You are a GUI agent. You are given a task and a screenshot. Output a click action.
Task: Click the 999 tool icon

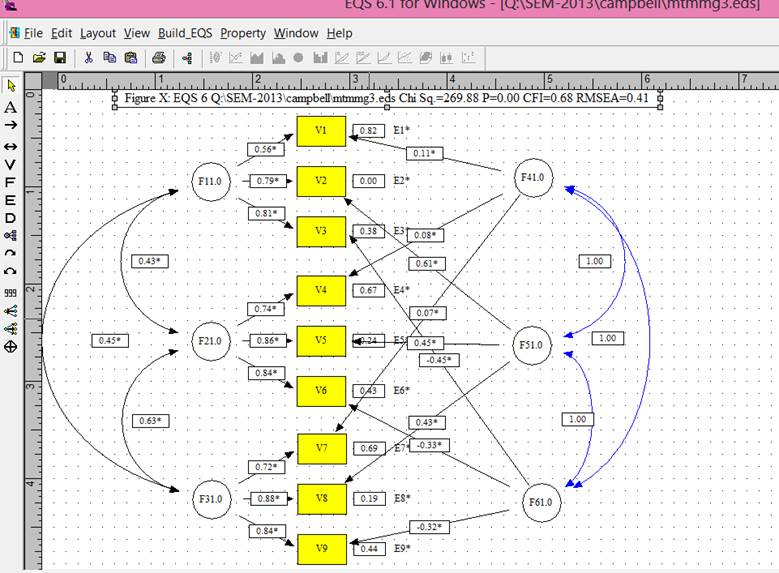(10, 293)
